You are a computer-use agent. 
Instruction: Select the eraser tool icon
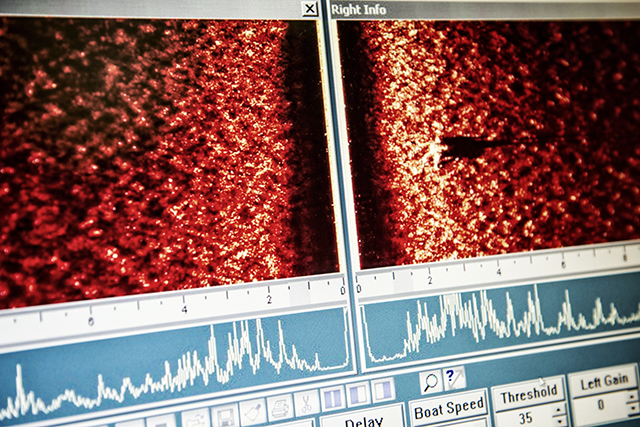[252, 411]
